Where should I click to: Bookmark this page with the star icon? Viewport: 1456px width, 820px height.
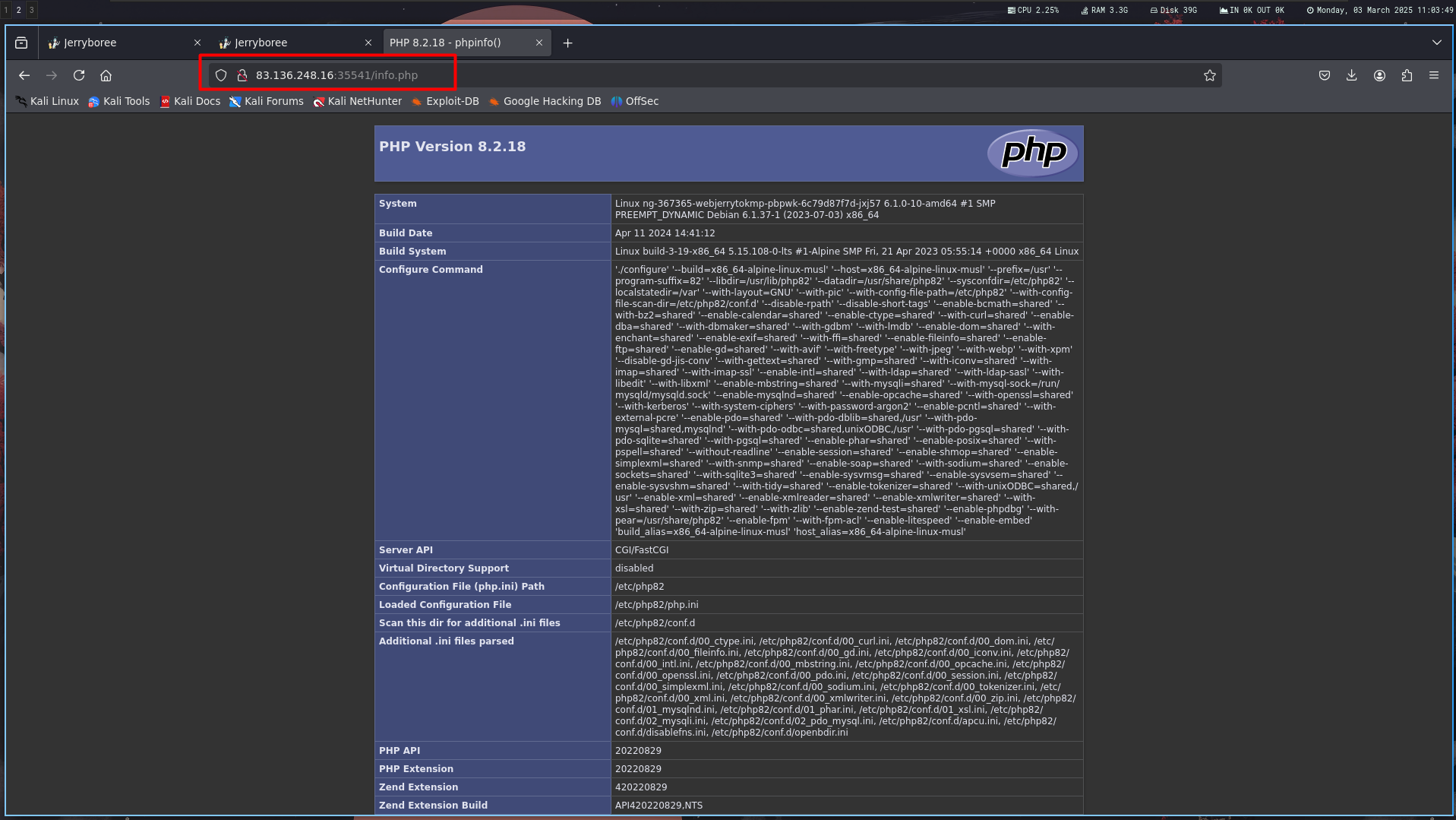[1210, 75]
